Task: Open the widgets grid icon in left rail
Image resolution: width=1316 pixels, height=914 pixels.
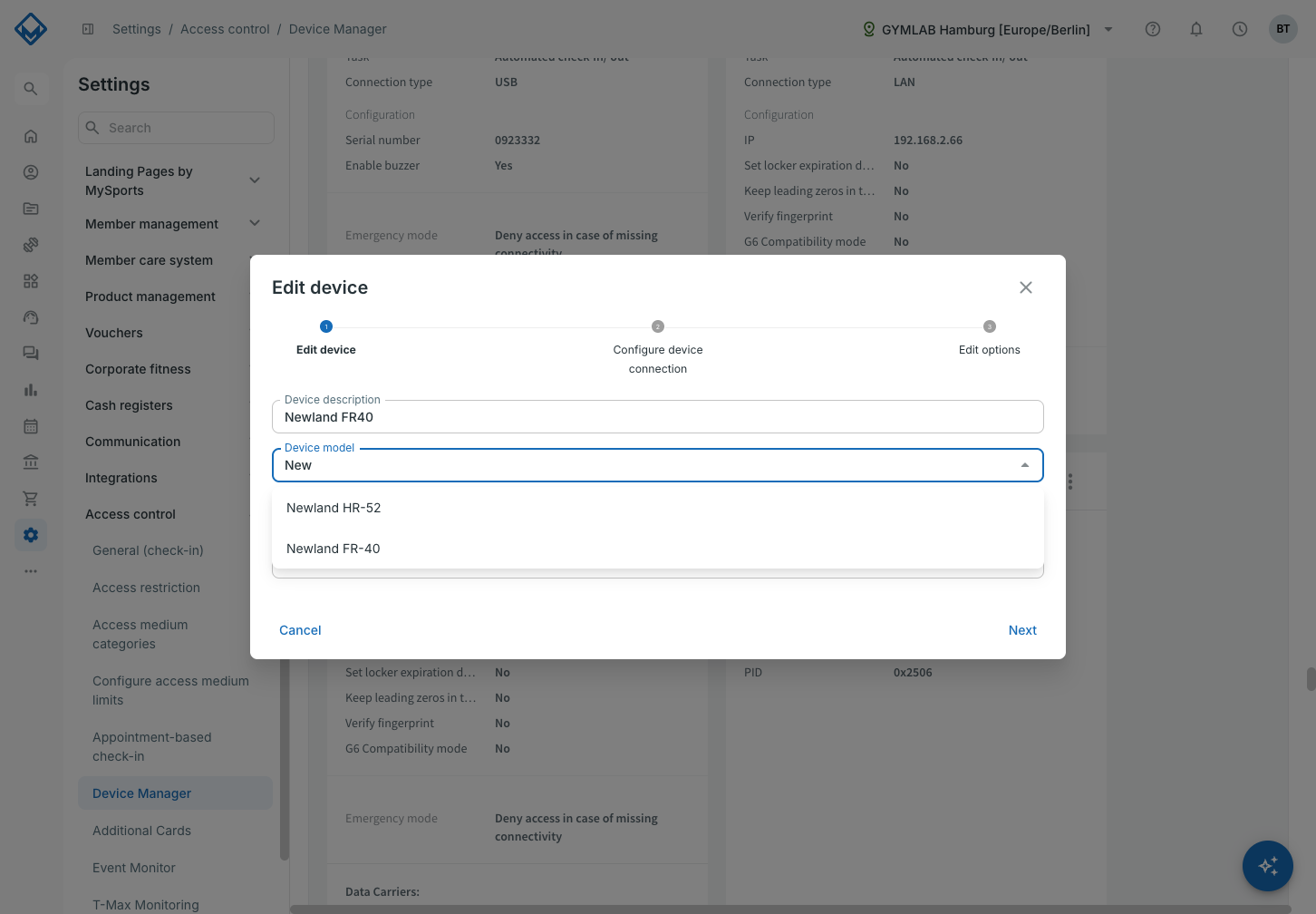Action: [31, 281]
